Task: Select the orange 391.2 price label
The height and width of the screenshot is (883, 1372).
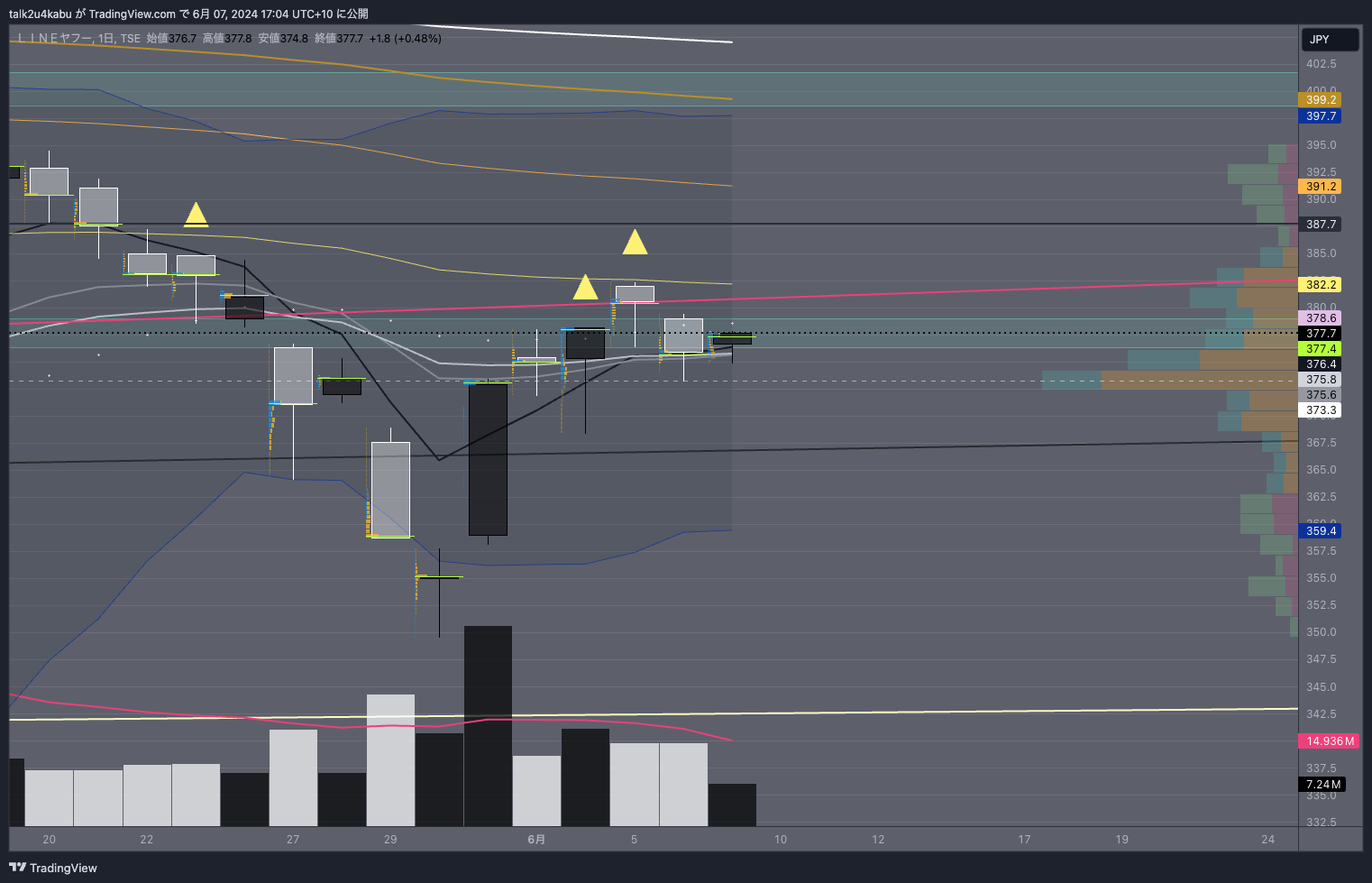Action: point(1320,187)
